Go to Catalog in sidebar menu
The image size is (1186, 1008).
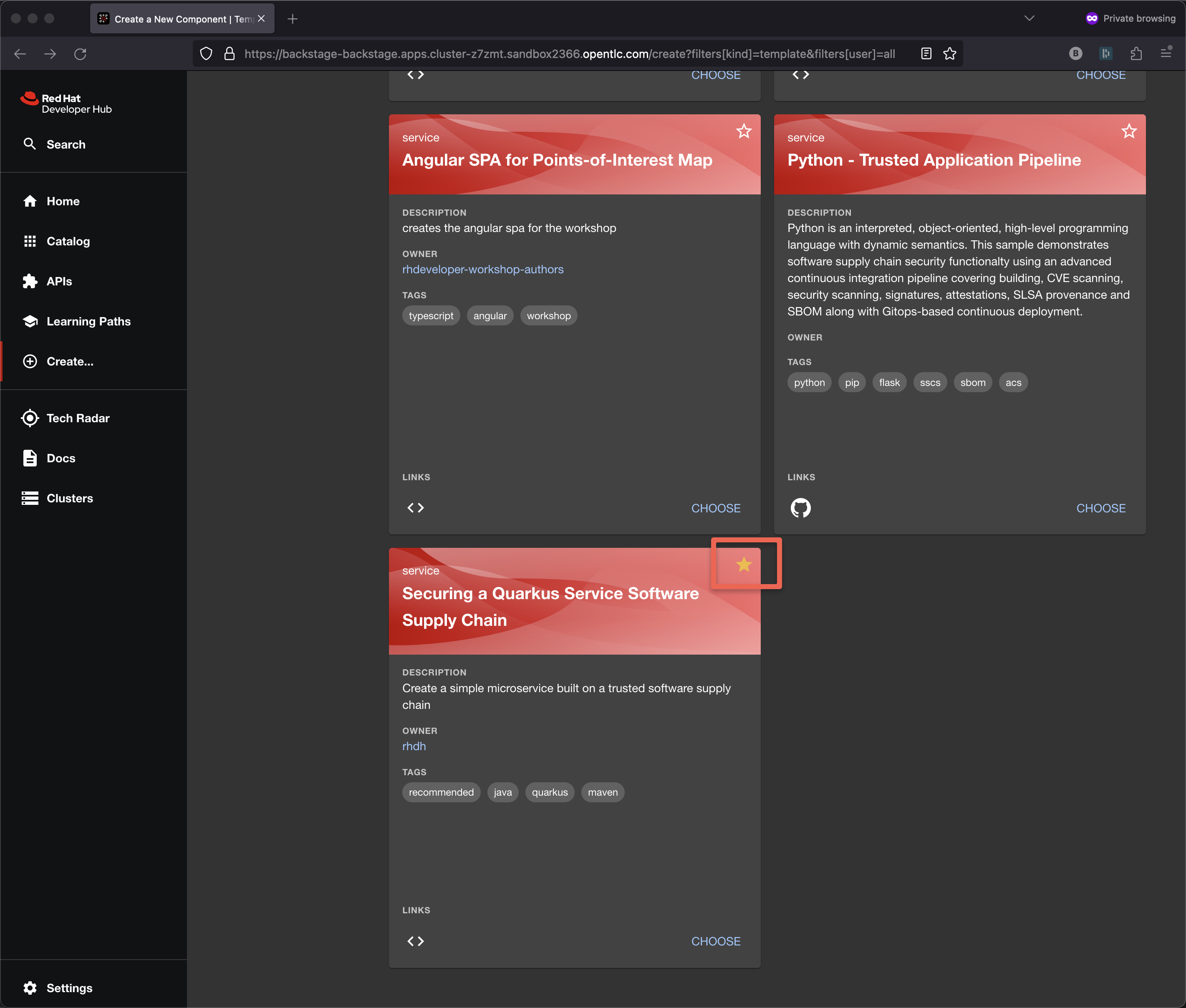click(x=68, y=241)
